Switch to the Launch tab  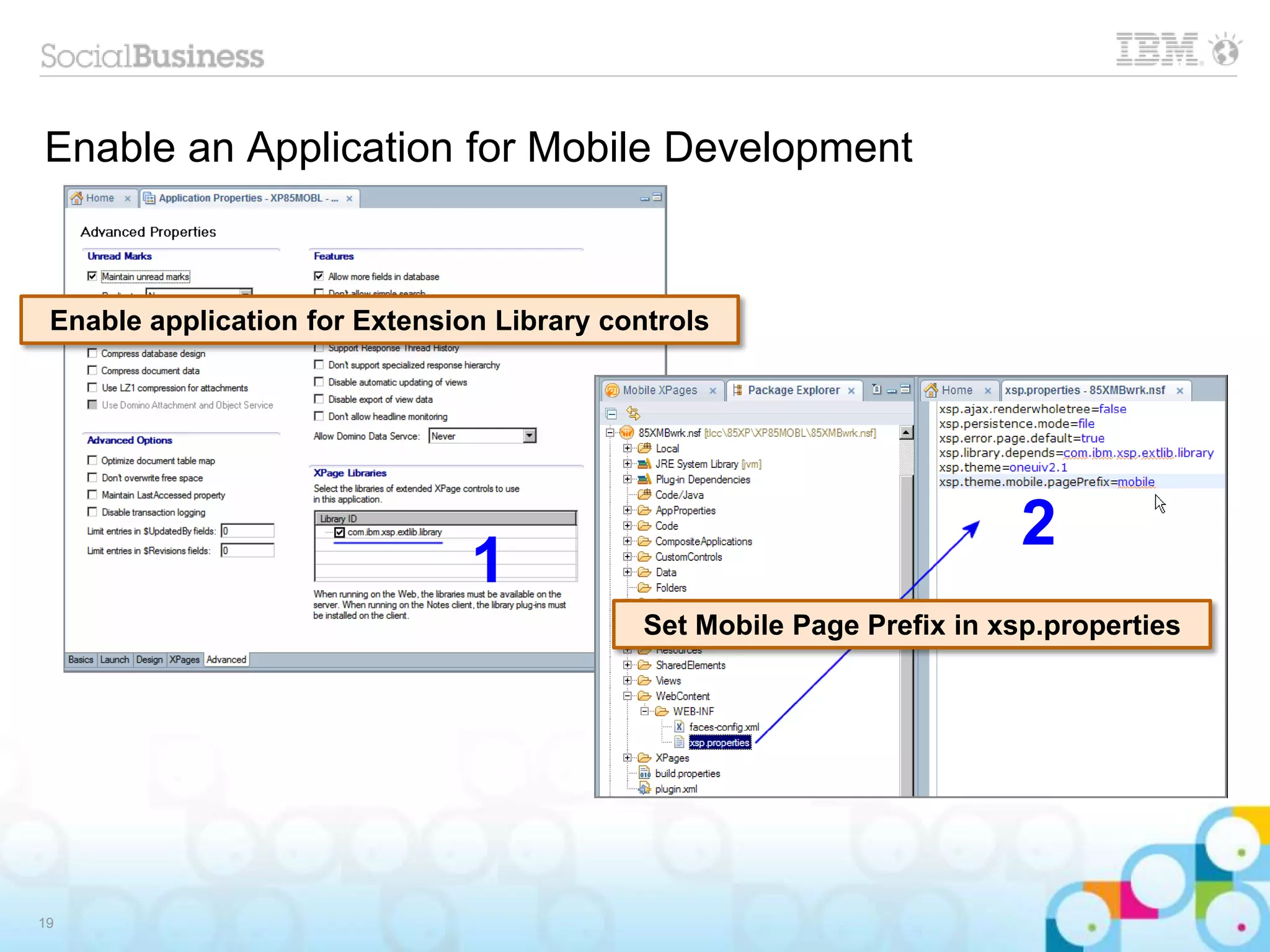(115, 659)
